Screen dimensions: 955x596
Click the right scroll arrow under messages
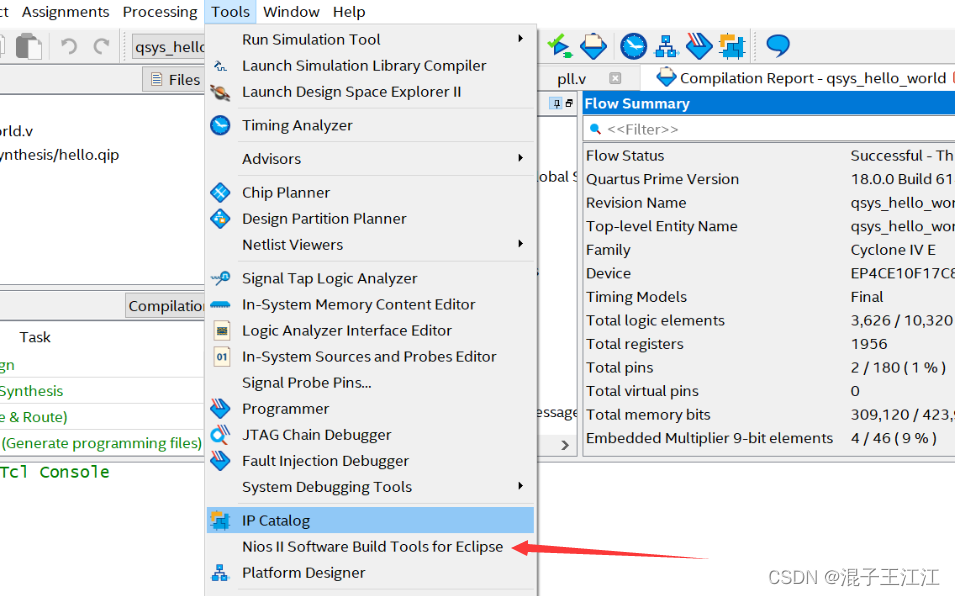(565, 446)
